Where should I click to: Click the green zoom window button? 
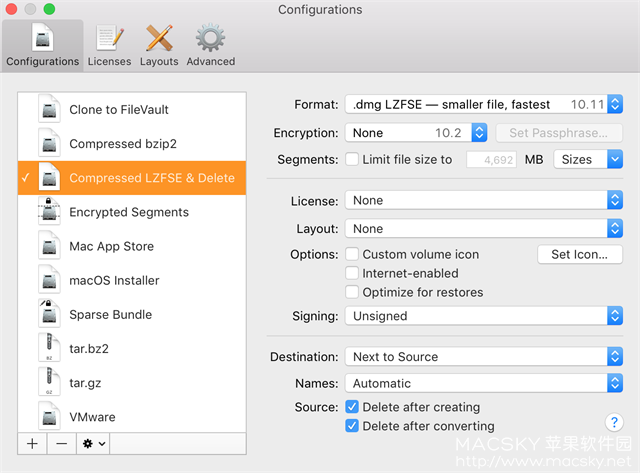click(x=49, y=9)
